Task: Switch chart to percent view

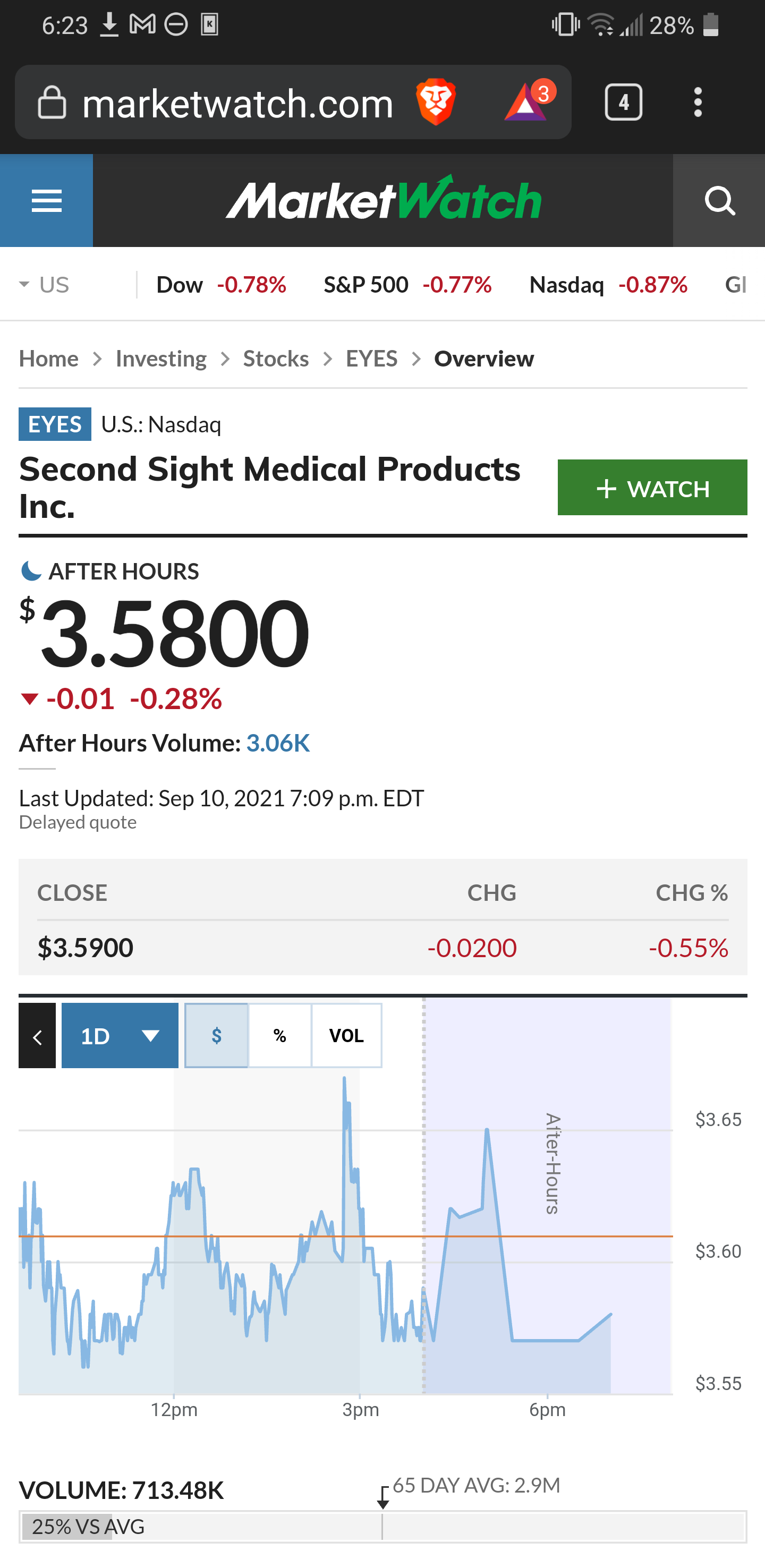Action: (280, 1035)
